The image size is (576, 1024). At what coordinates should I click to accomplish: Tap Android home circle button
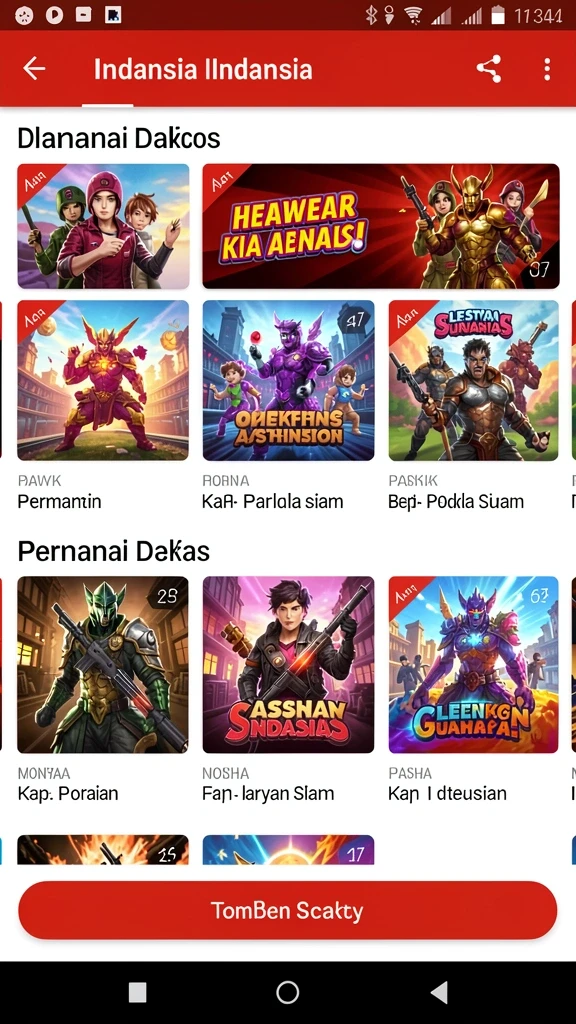tap(287, 993)
